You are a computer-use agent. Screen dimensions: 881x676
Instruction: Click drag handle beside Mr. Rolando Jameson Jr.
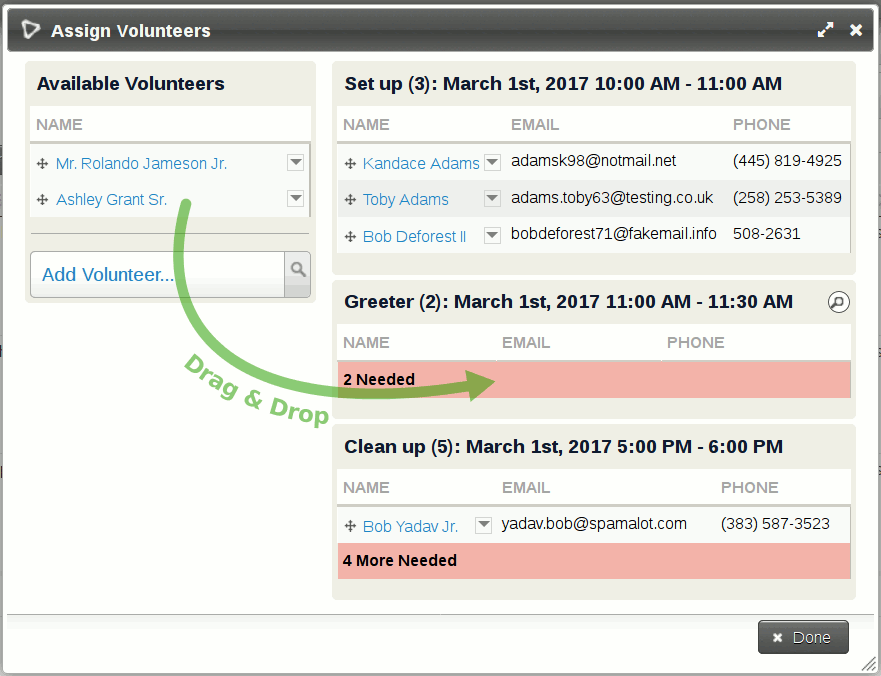[42, 164]
